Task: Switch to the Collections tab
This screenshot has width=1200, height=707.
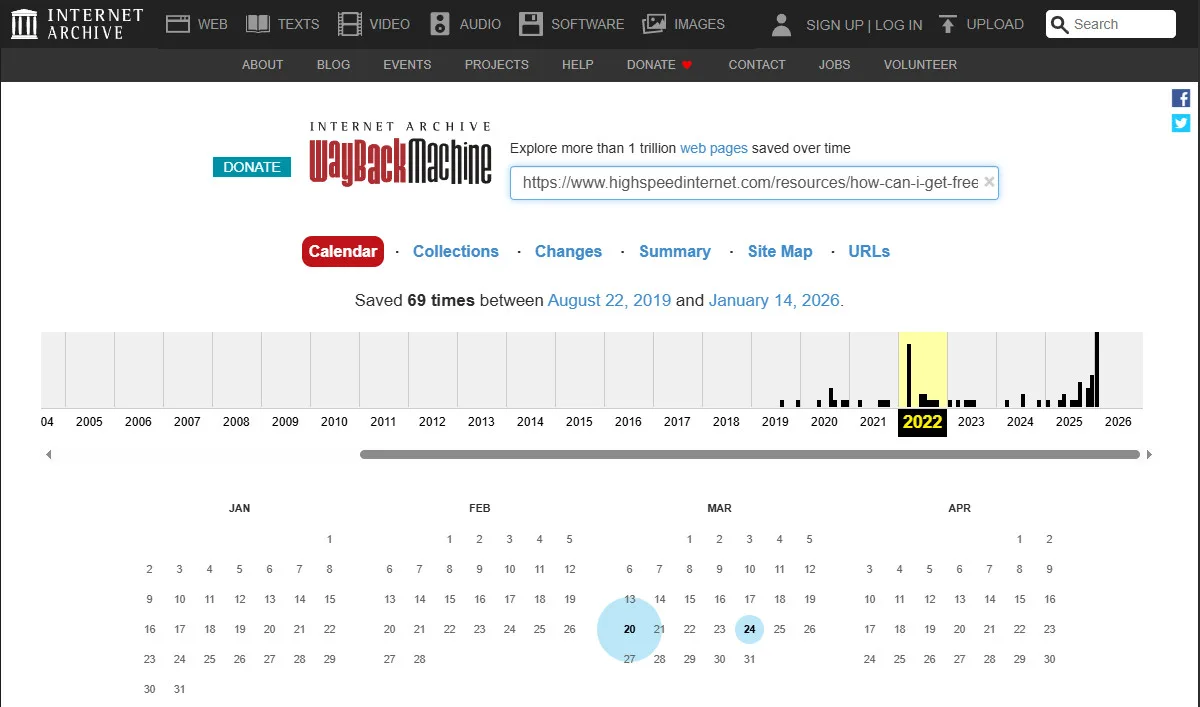Action: [x=456, y=251]
